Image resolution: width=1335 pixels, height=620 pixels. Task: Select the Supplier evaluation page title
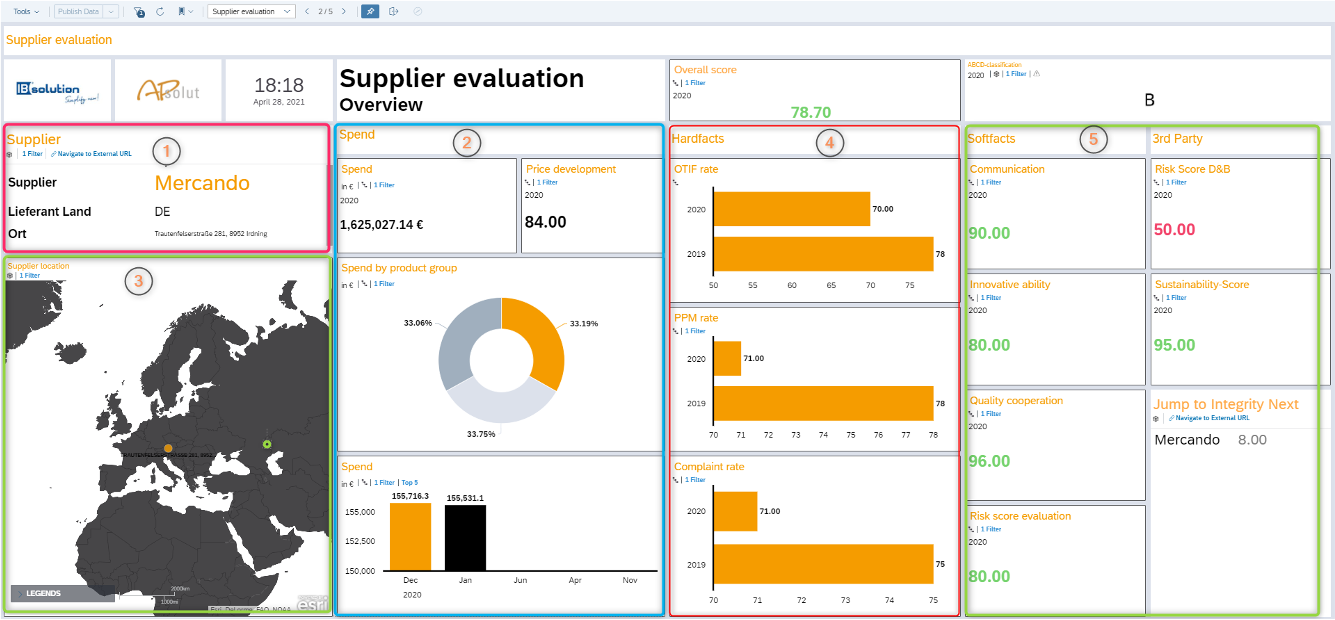pyautogui.click(x=58, y=39)
